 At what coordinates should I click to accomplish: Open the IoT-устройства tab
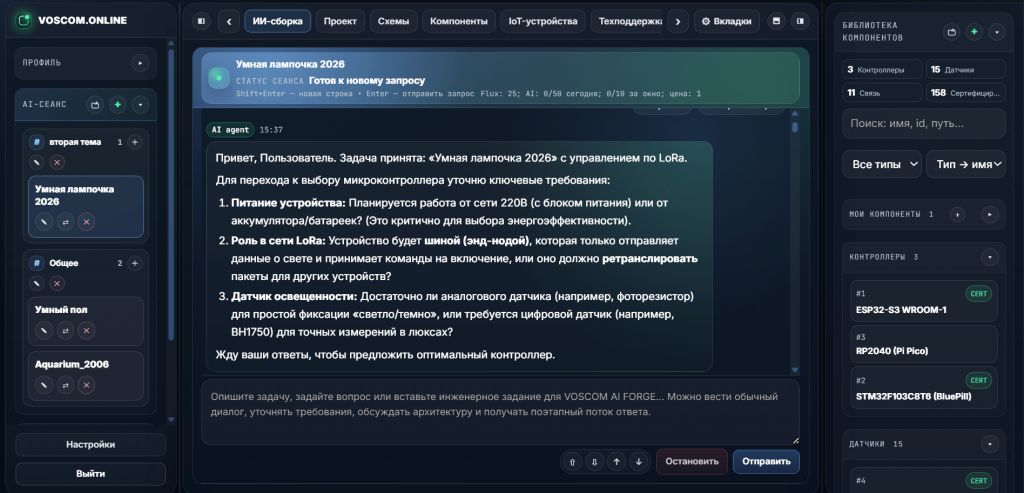[543, 21]
